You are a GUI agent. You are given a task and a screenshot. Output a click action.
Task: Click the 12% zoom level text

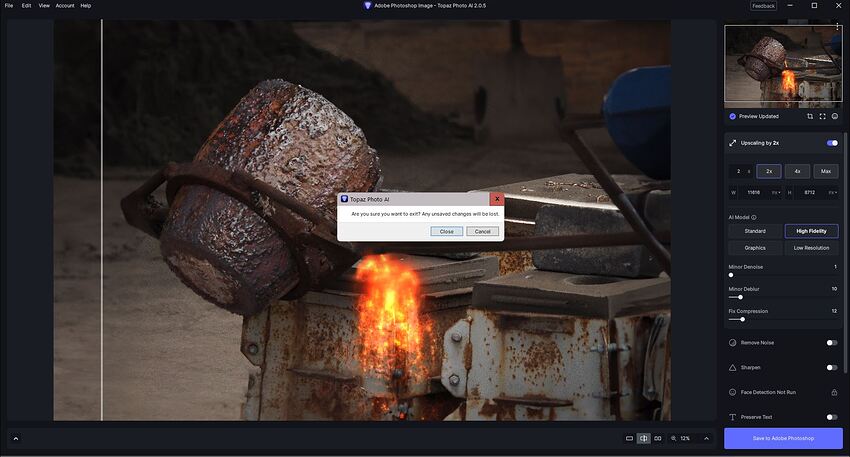coord(685,438)
